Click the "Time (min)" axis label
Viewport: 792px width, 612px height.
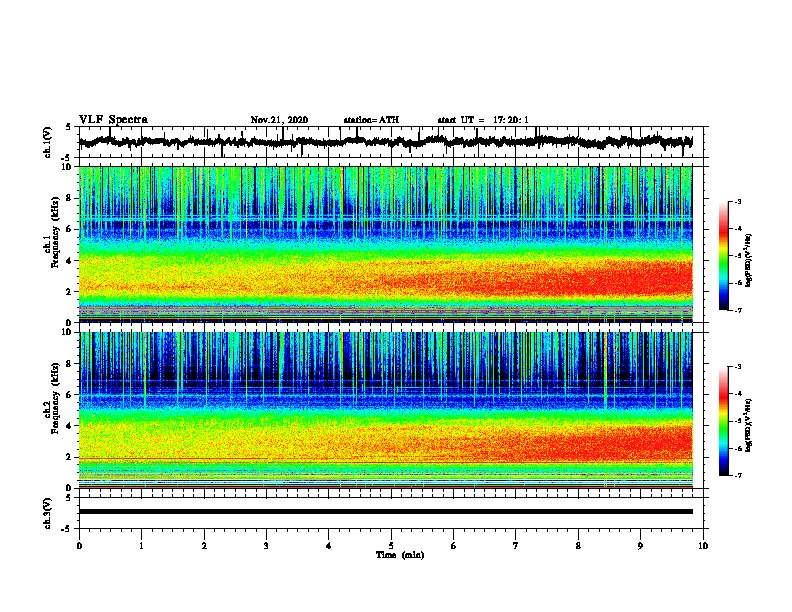tap(400, 555)
